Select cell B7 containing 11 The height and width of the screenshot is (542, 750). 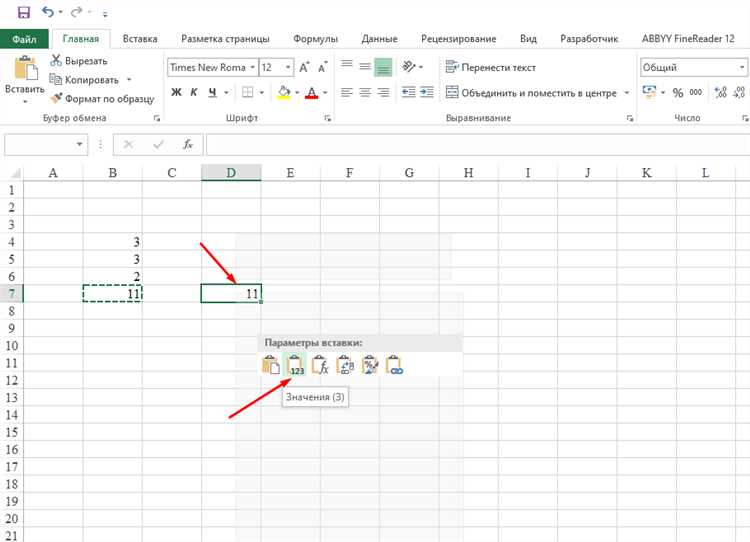click(112, 293)
